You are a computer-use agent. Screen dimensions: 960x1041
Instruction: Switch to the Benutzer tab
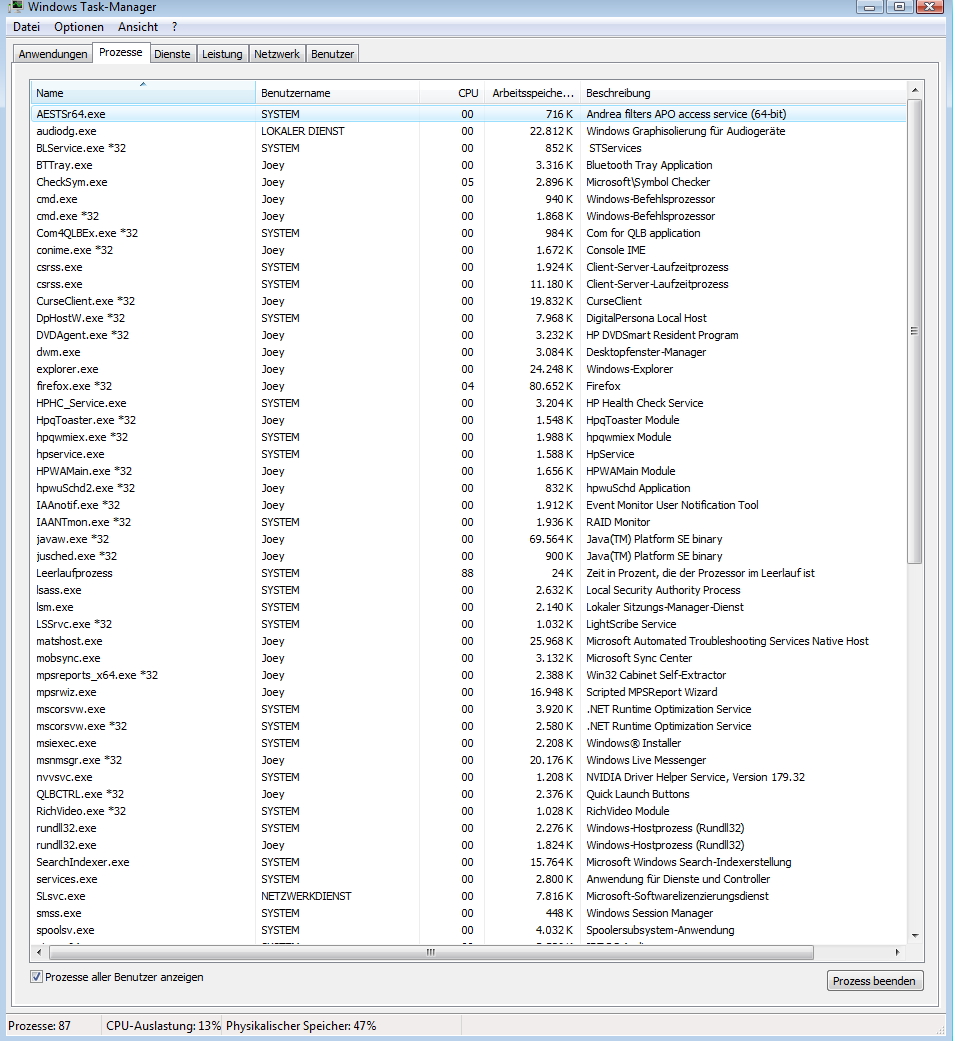pyautogui.click(x=332, y=54)
